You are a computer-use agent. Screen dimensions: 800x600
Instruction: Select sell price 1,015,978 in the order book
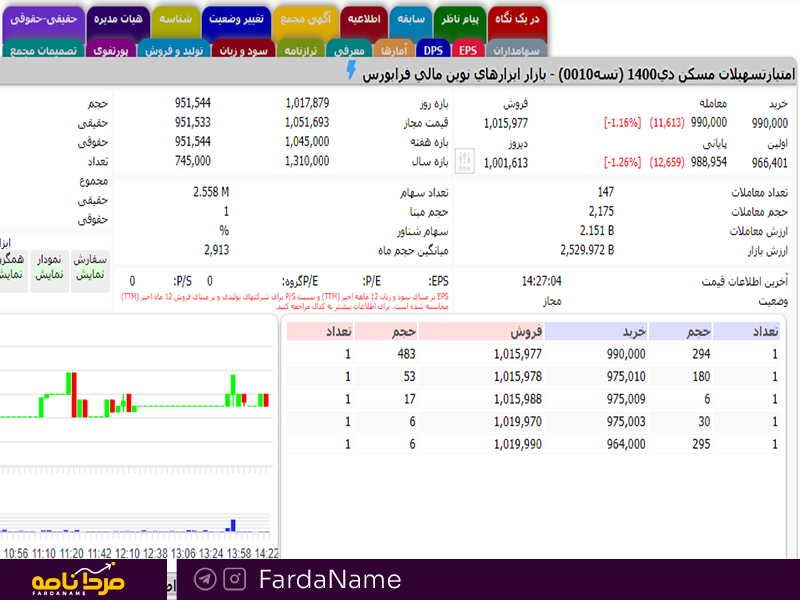[517, 376]
